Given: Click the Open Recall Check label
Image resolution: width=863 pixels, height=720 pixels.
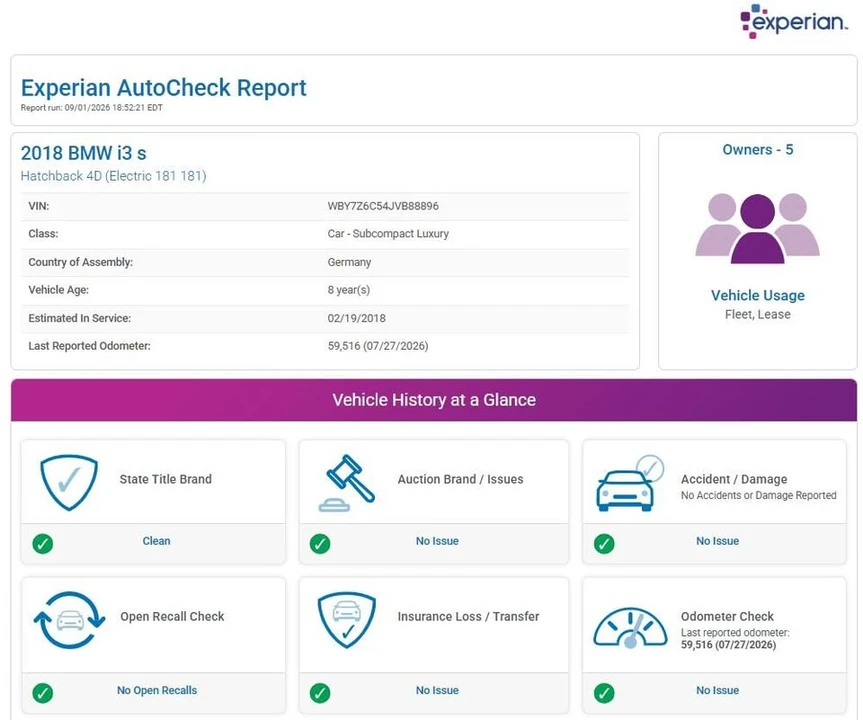Looking at the screenshot, I should click(172, 617).
